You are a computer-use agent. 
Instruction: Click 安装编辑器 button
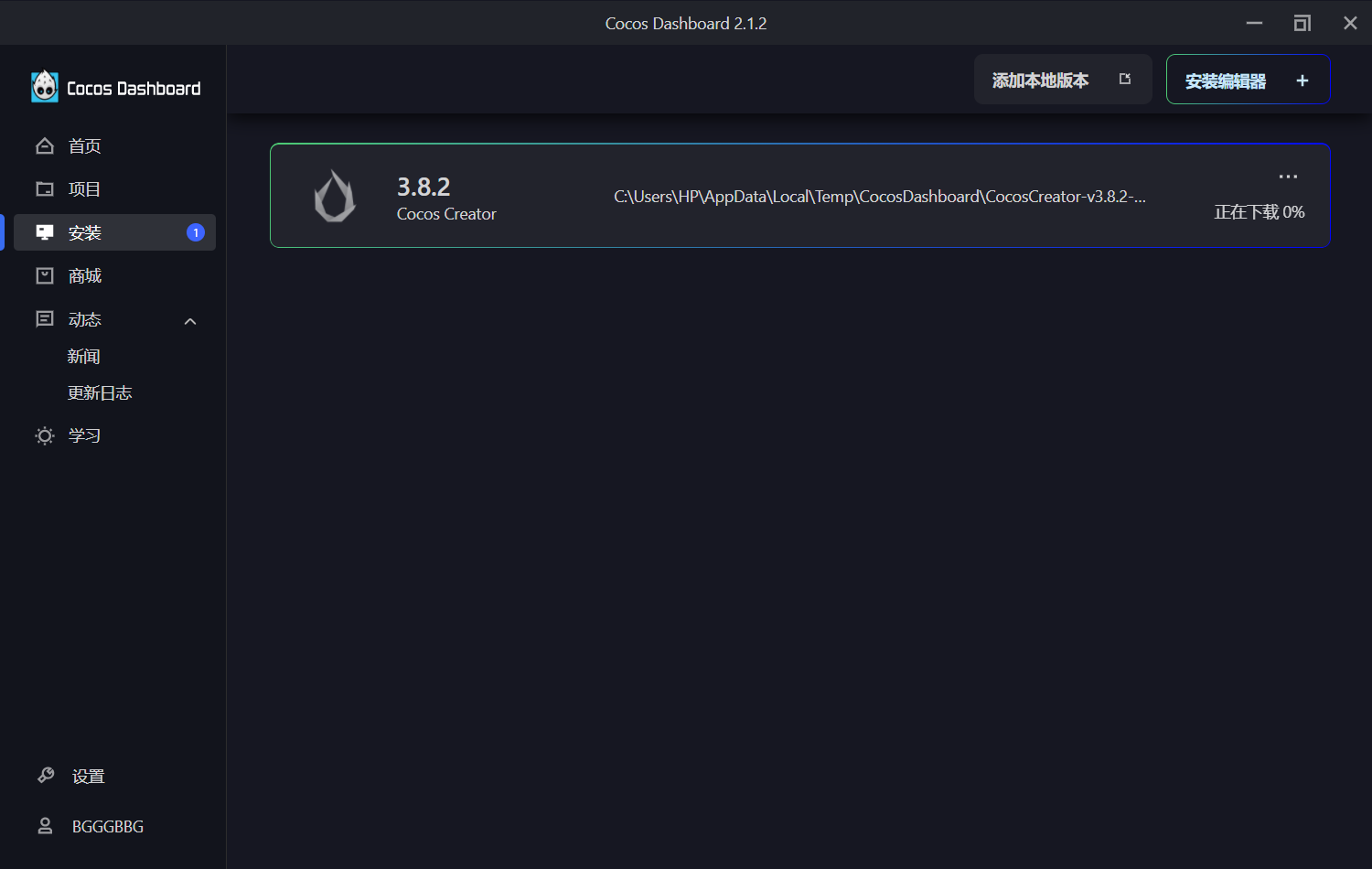[1248, 80]
